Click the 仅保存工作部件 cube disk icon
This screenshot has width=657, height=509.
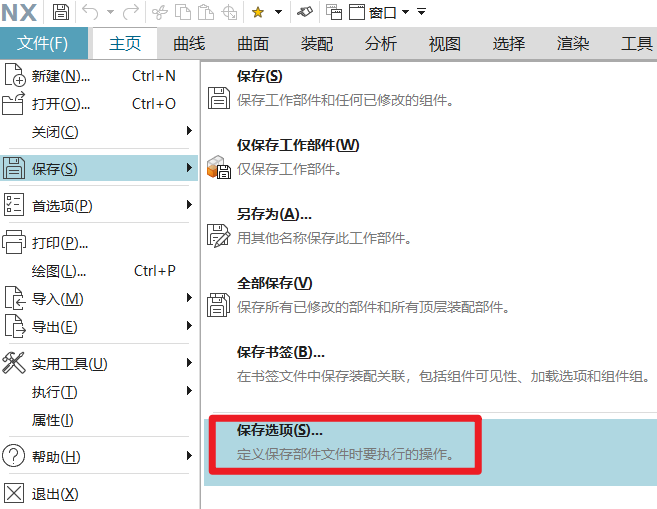(219, 167)
